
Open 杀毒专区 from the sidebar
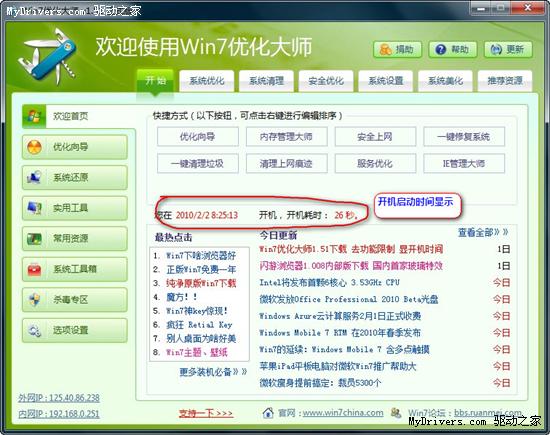75,300
